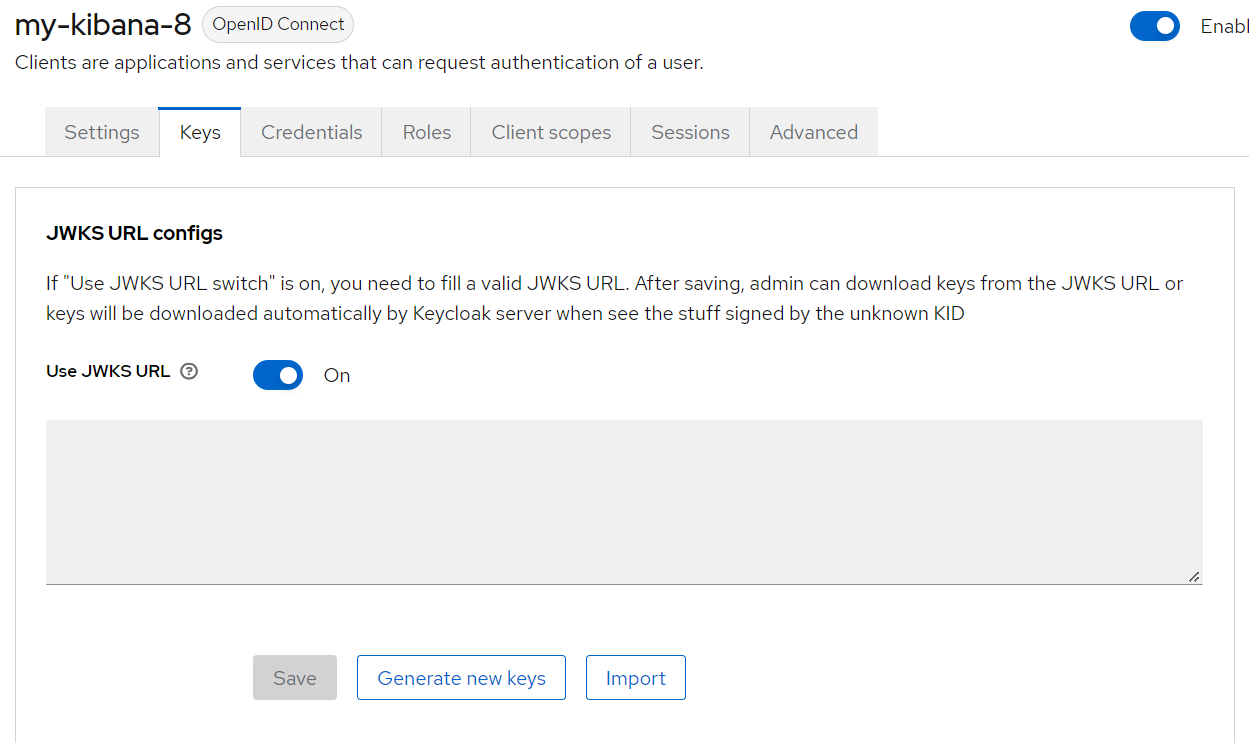
Task: Click the help icon beside Use JWKS URL
Action: (189, 371)
